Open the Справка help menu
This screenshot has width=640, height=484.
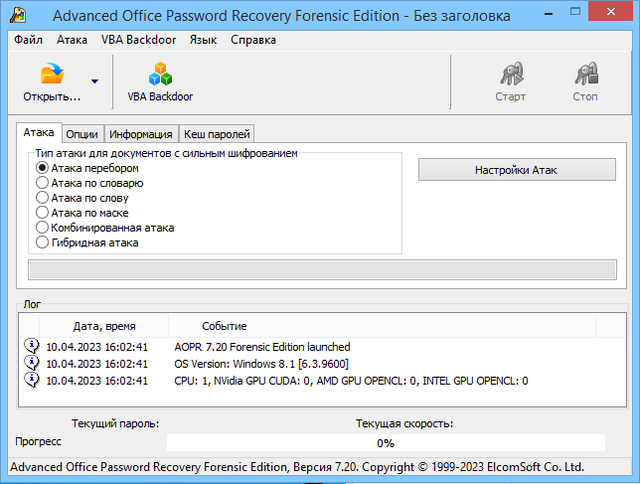(253, 40)
